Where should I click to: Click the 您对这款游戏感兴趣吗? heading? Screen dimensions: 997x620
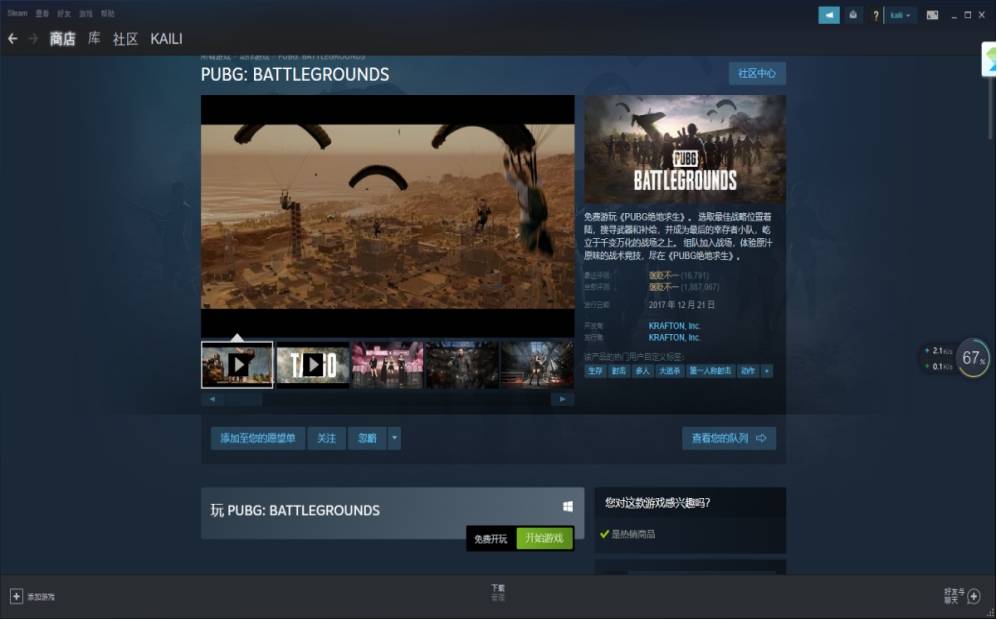click(x=657, y=503)
